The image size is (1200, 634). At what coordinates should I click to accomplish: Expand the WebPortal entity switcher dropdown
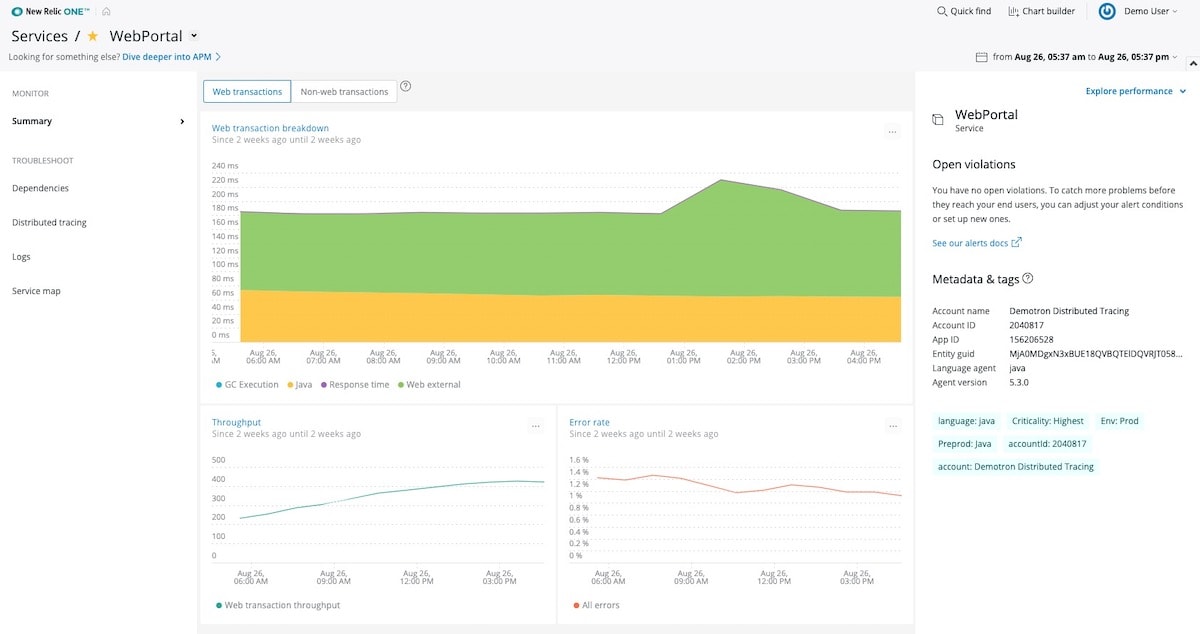click(194, 36)
